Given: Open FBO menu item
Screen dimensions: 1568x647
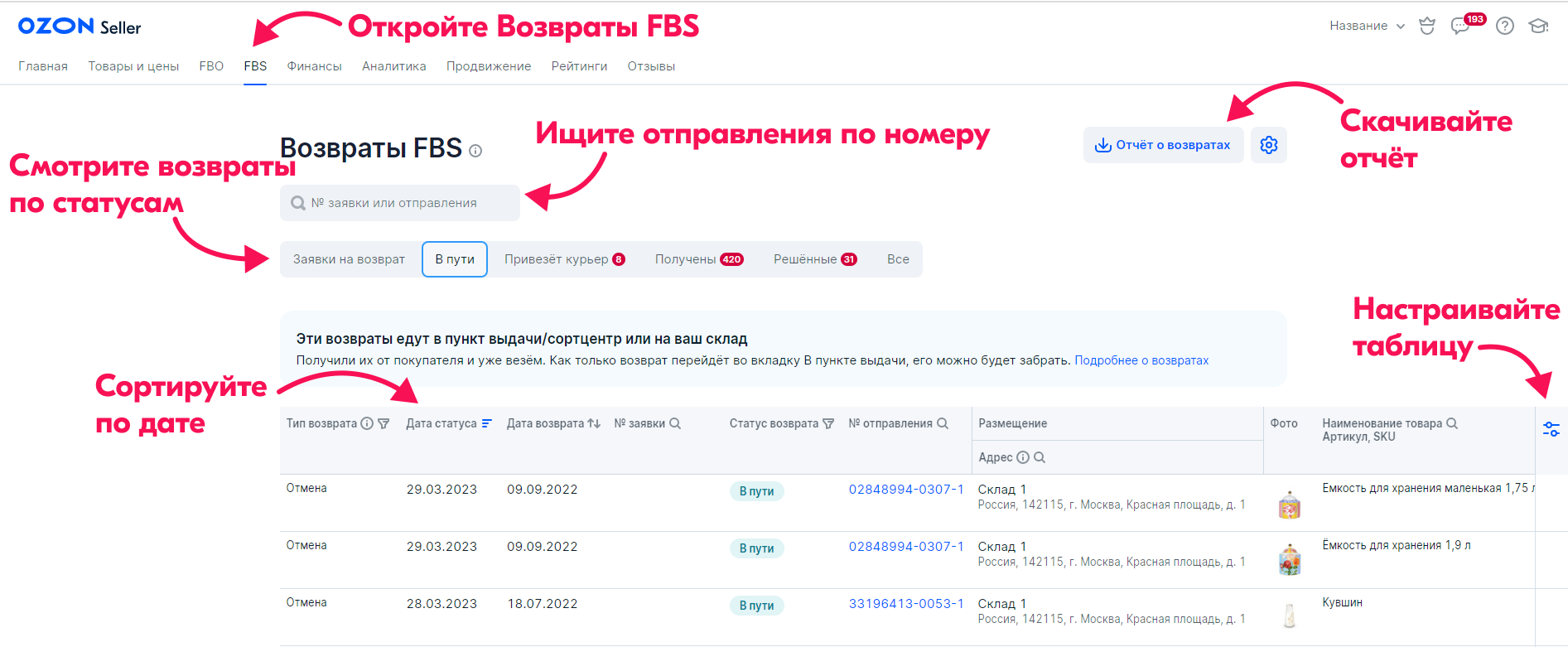Looking at the screenshot, I should [211, 66].
